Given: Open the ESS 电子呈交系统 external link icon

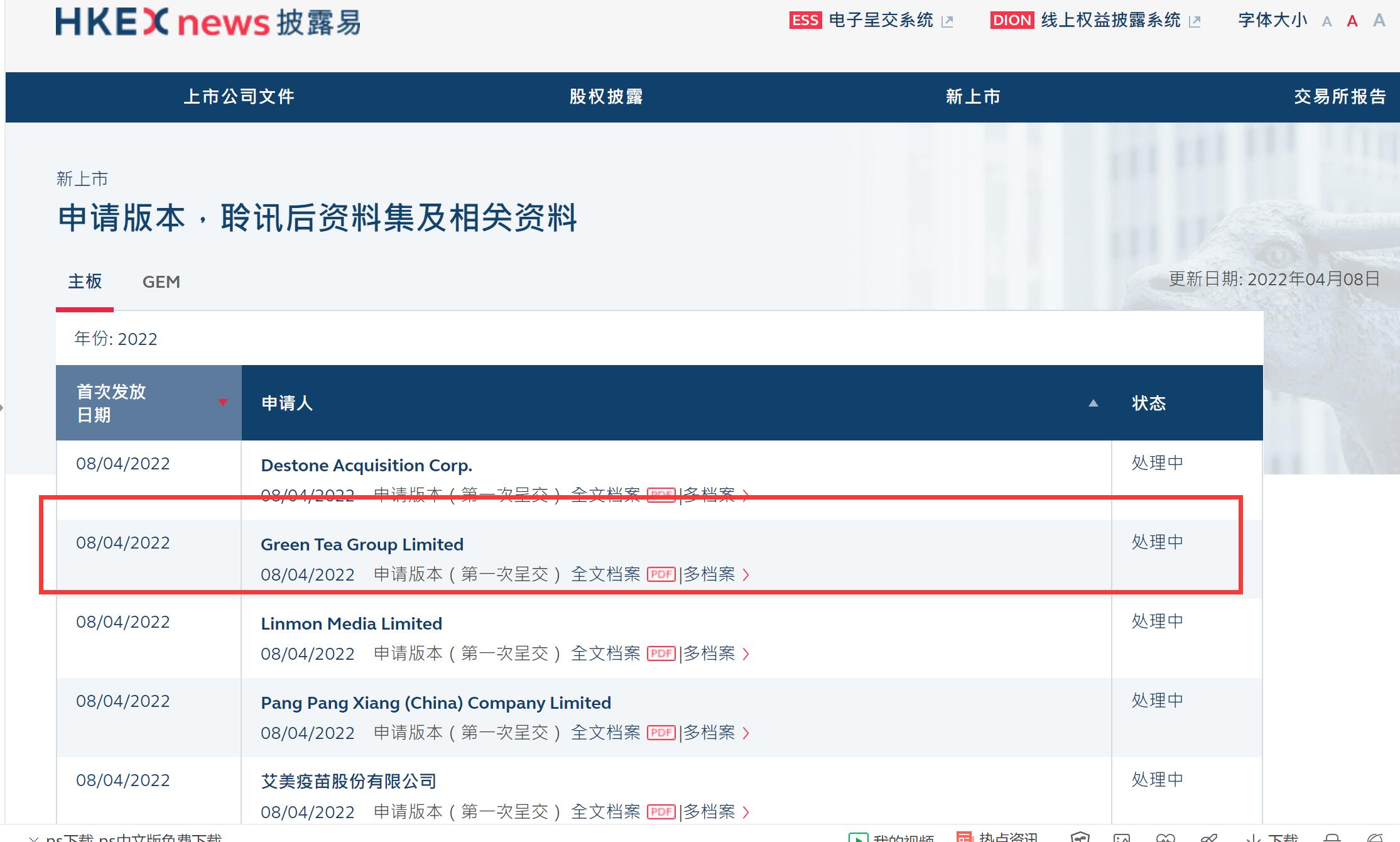Looking at the screenshot, I should (947, 22).
